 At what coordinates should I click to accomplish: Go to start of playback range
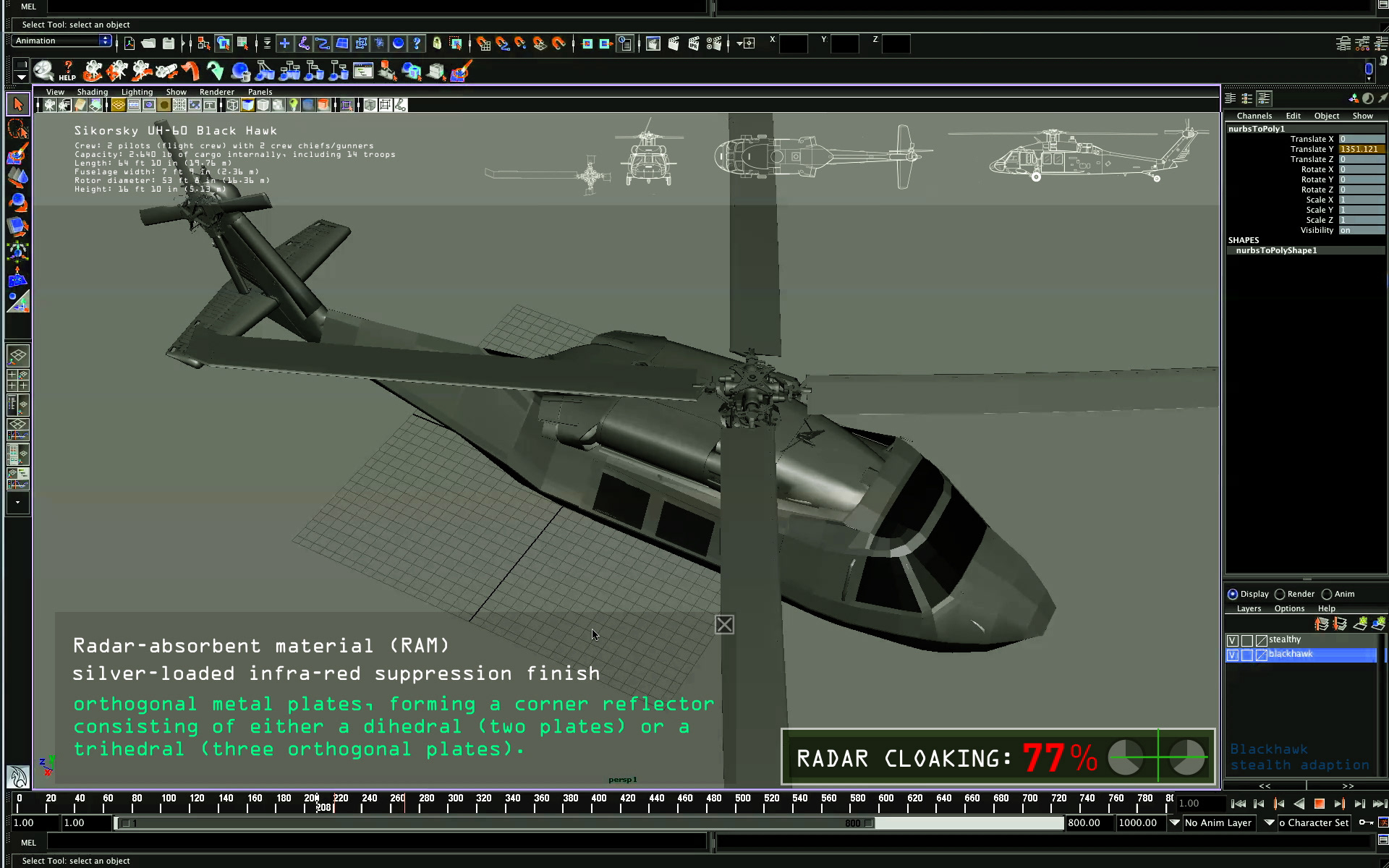click(1238, 804)
